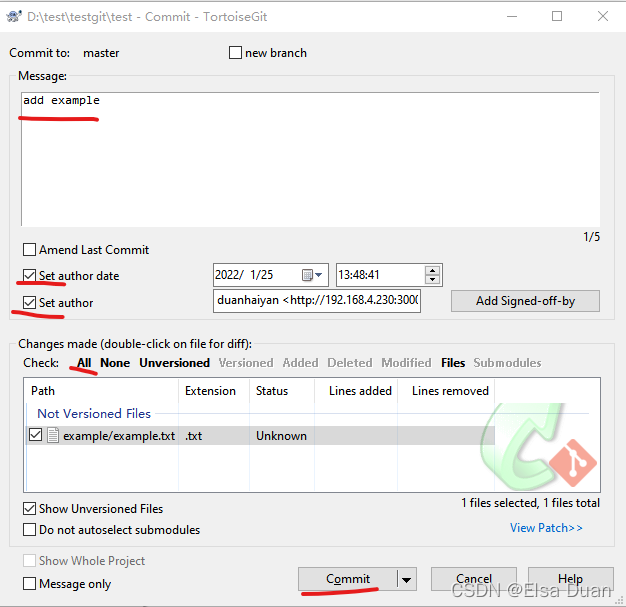
Task: Check Amend Last Commit option
Action: point(30,250)
